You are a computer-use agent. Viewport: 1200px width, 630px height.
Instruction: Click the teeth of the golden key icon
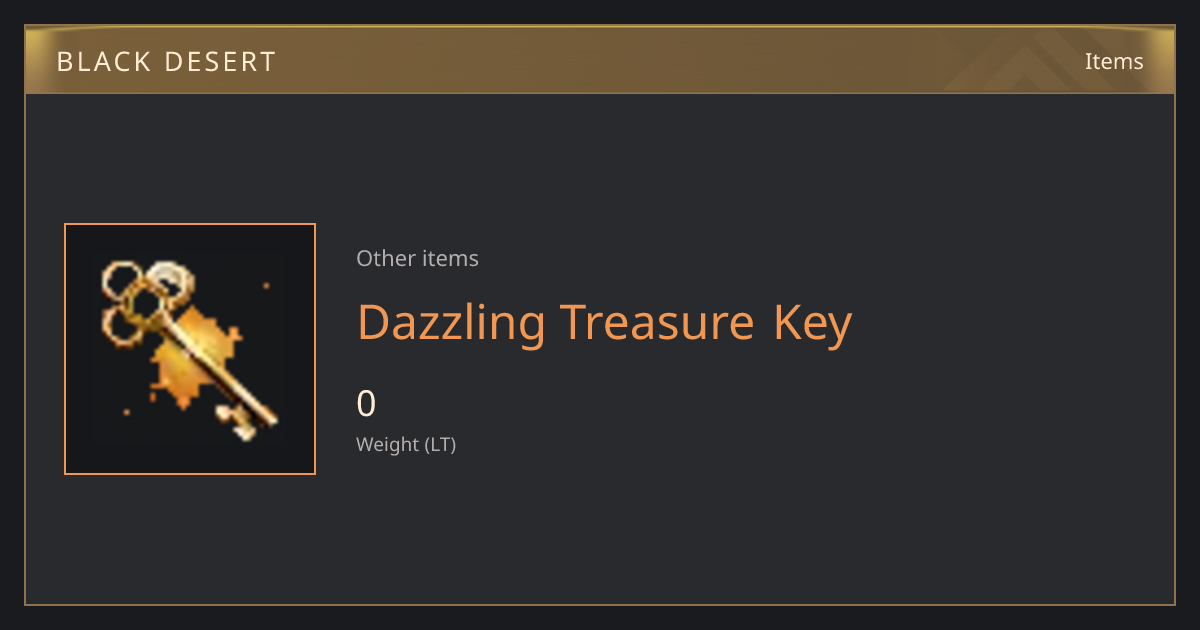coord(238,420)
